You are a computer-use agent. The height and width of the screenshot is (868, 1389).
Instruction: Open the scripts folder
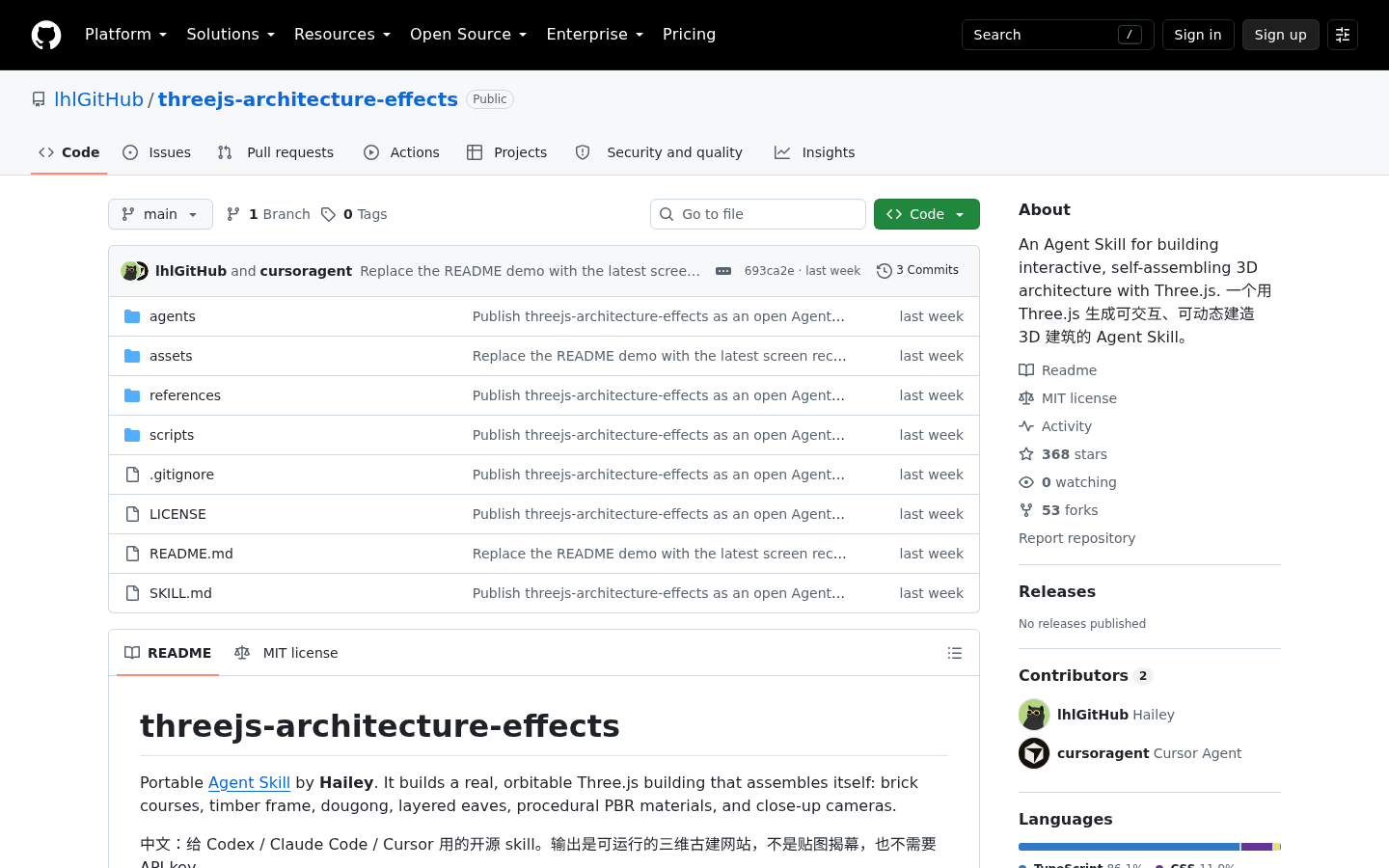coord(172,435)
